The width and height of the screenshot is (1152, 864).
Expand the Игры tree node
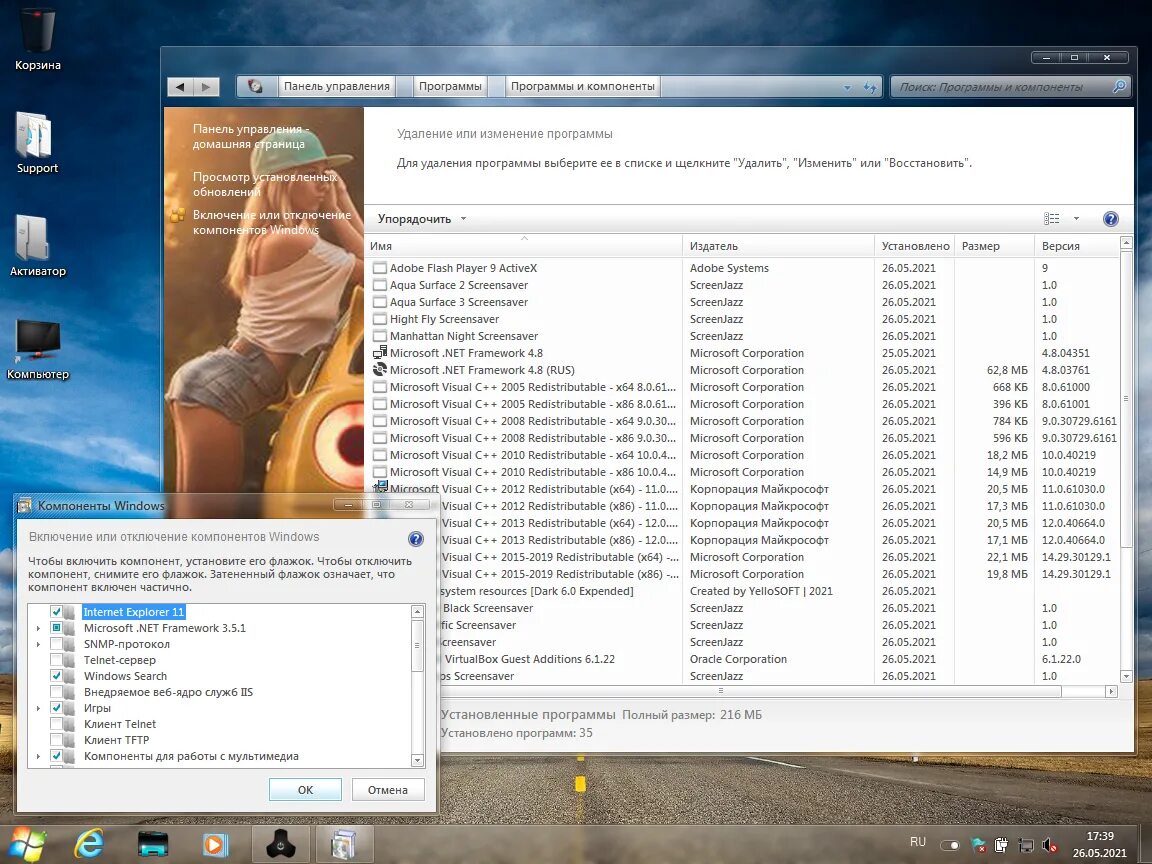[x=38, y=708]
